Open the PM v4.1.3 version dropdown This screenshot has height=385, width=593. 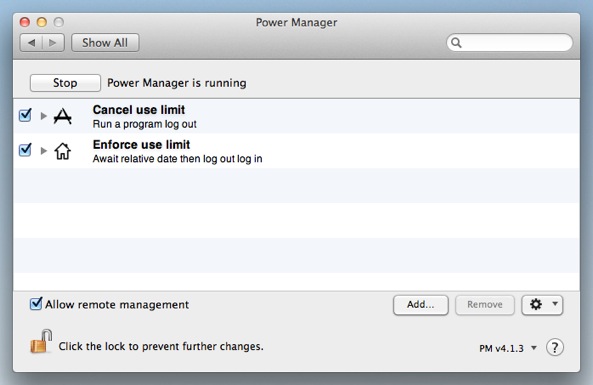click(x=508, y=348)
